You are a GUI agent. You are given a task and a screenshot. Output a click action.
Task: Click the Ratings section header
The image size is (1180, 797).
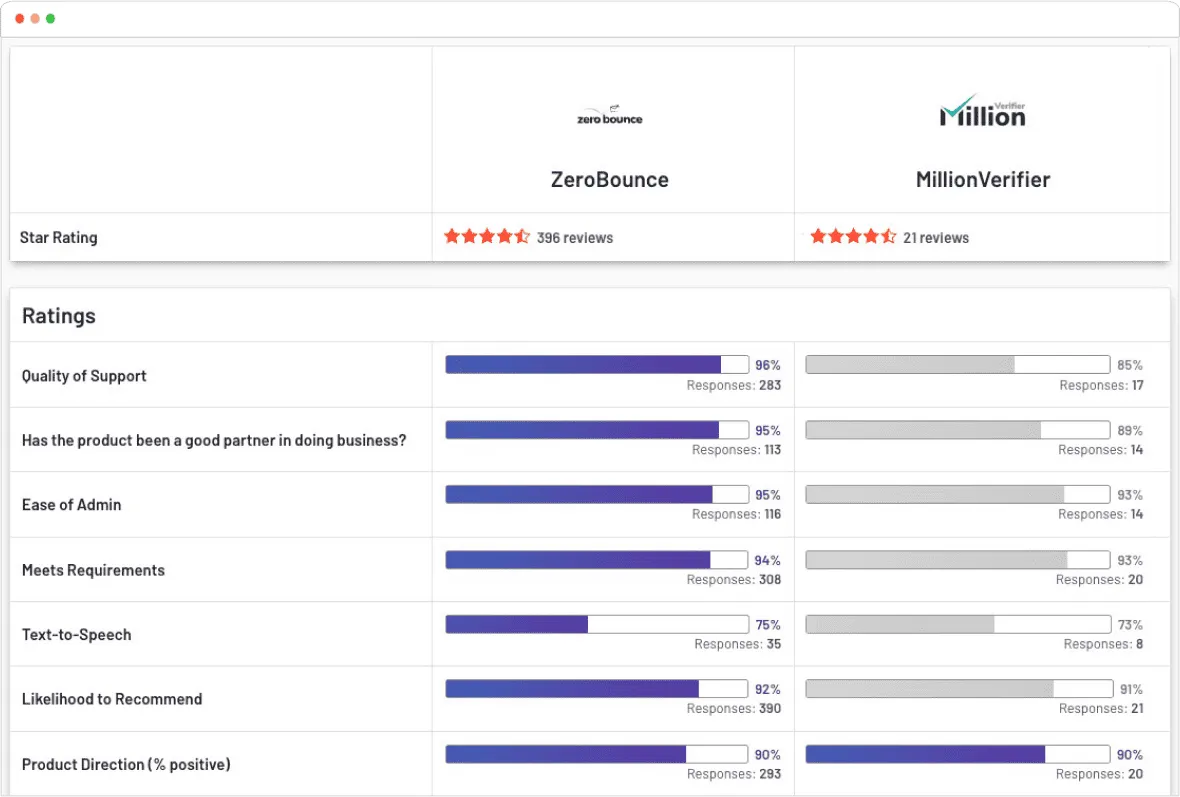pyautogui.click(x=59, y=315)
